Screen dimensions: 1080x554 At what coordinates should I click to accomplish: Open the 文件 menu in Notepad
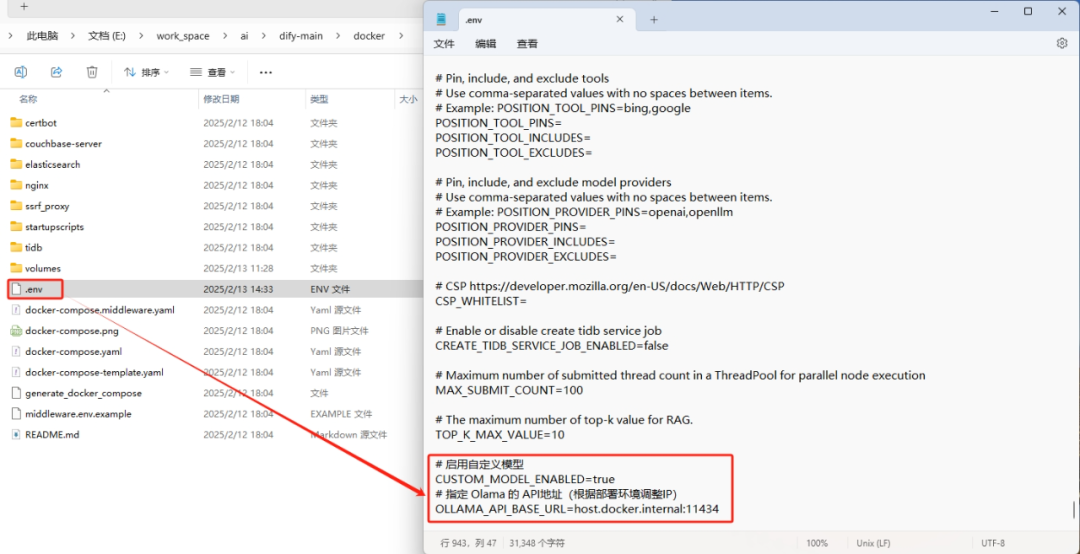pos(444,43)
